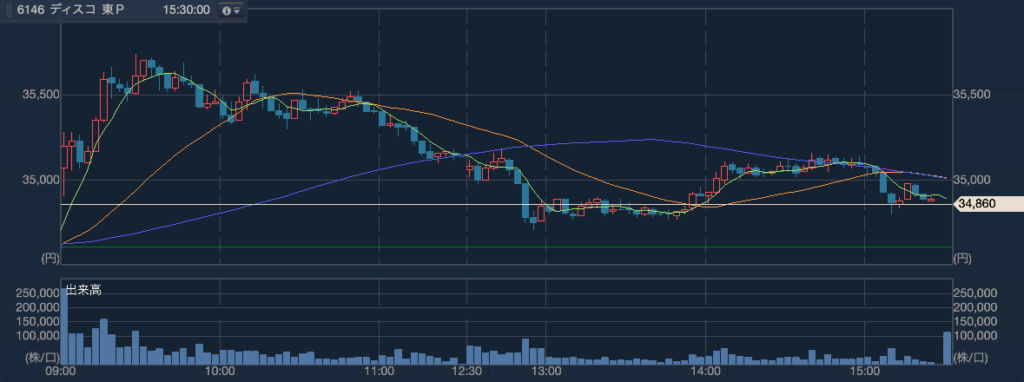Open the info dropdown next to 15:30:00

pyautogui.click(x=232, y=10)
